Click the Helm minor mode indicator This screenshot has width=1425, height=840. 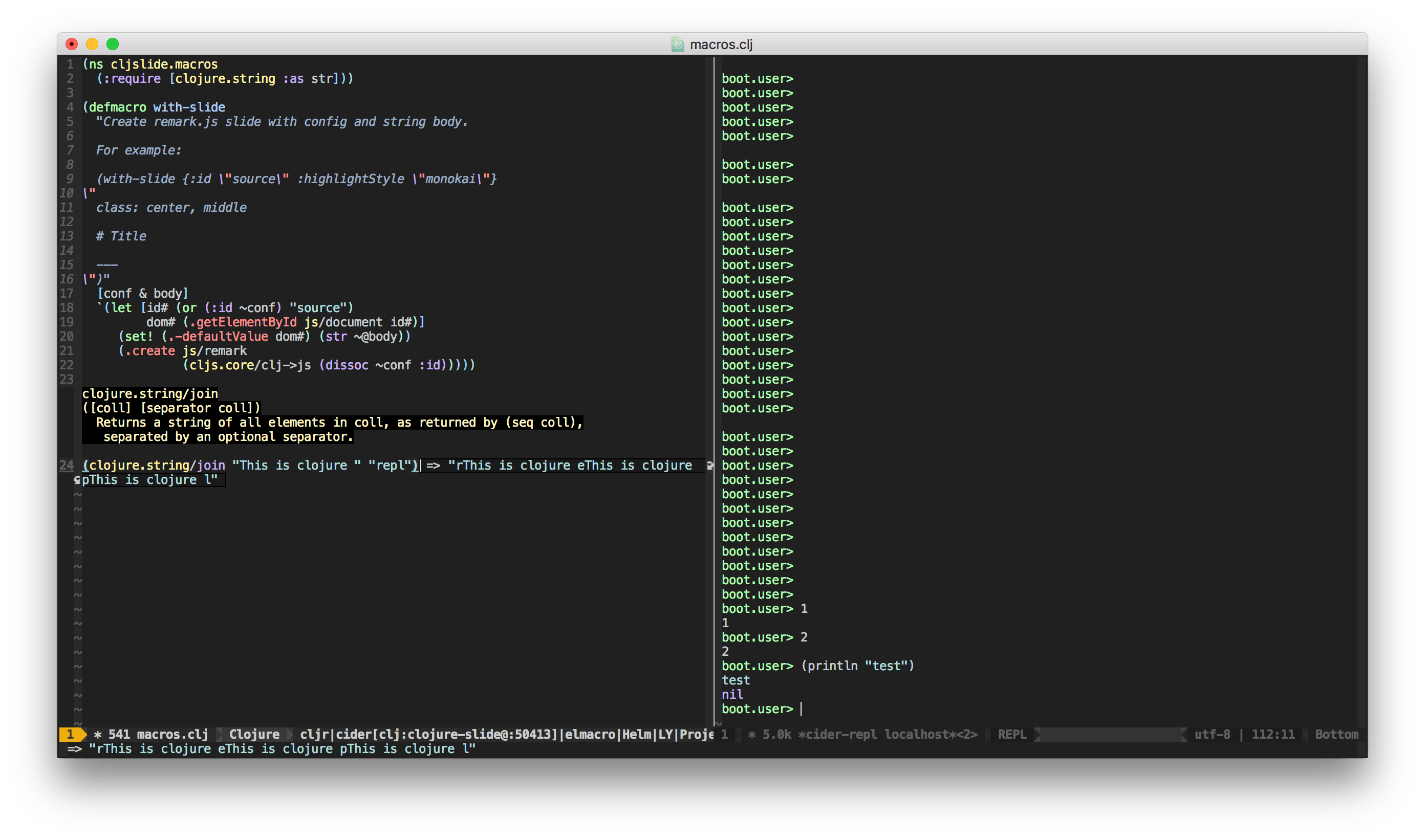tap(637, 735)
